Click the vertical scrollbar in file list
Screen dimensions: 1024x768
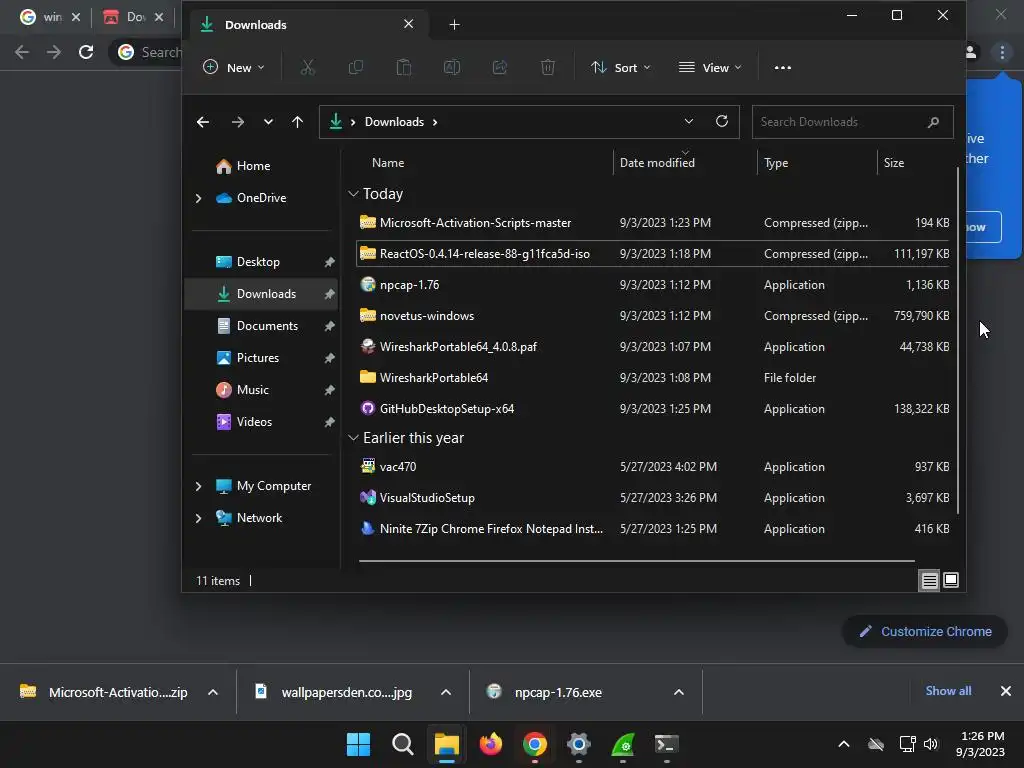[958, 340]
